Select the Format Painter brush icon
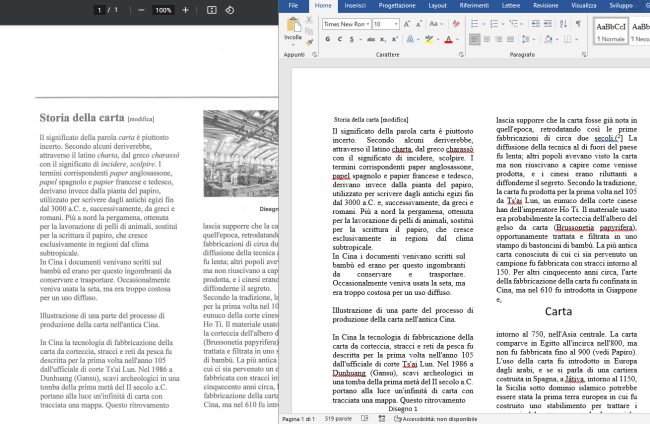650x424 pixels. click(309, 42)
